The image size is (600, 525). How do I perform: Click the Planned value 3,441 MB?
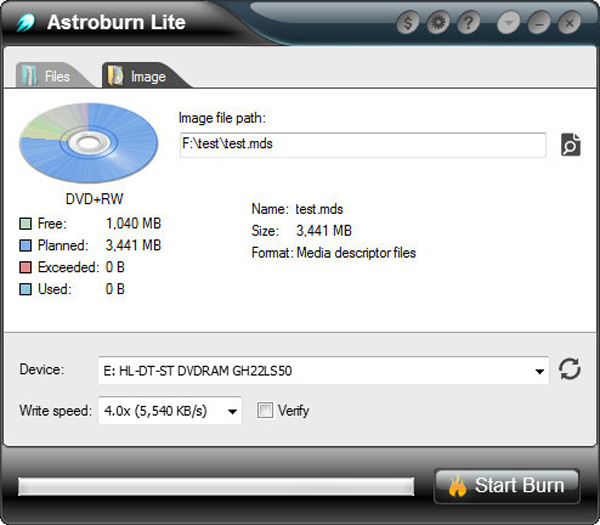point(133,245)
